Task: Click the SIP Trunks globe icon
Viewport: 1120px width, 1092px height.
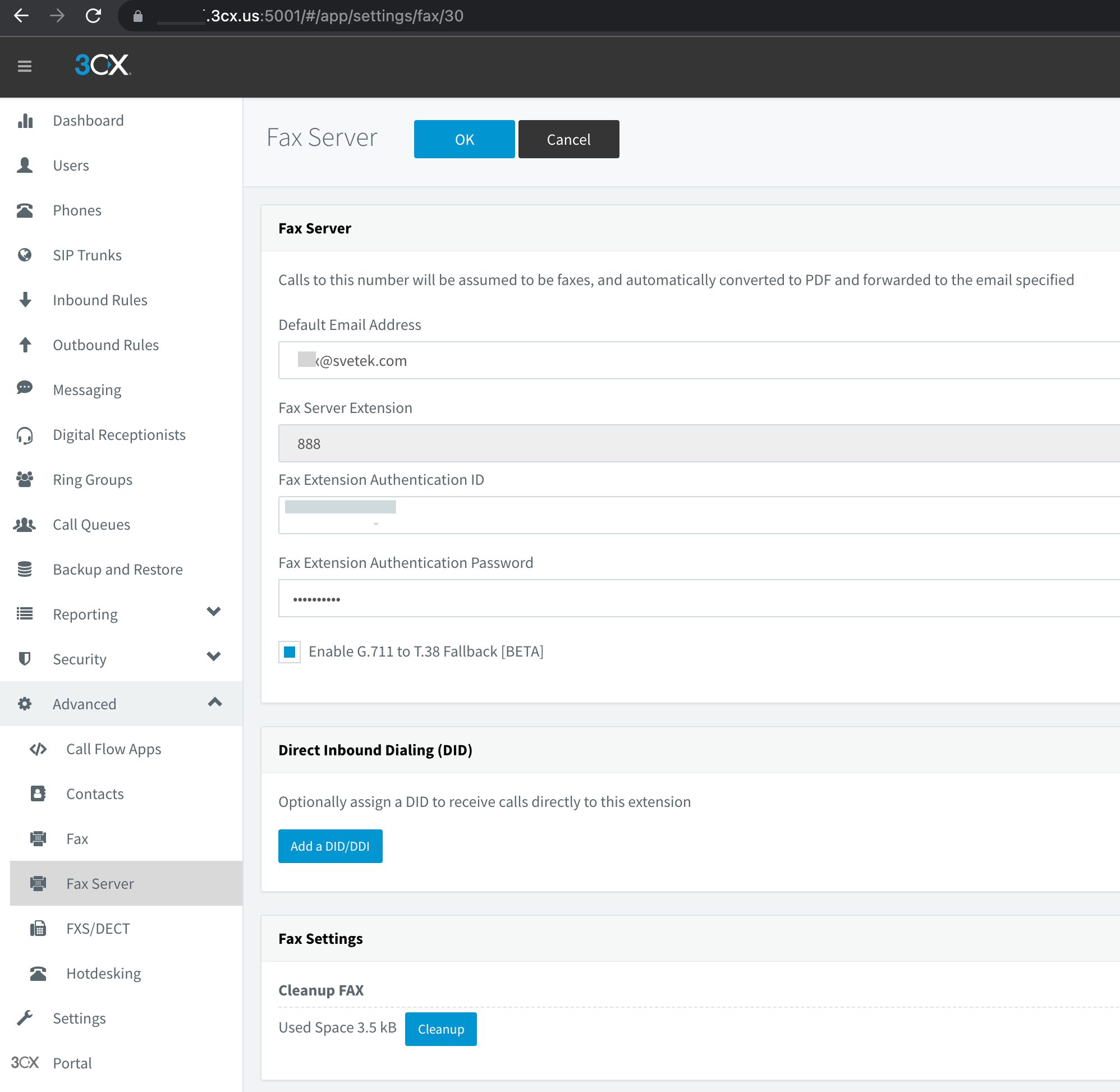Action: click(25, 255)
